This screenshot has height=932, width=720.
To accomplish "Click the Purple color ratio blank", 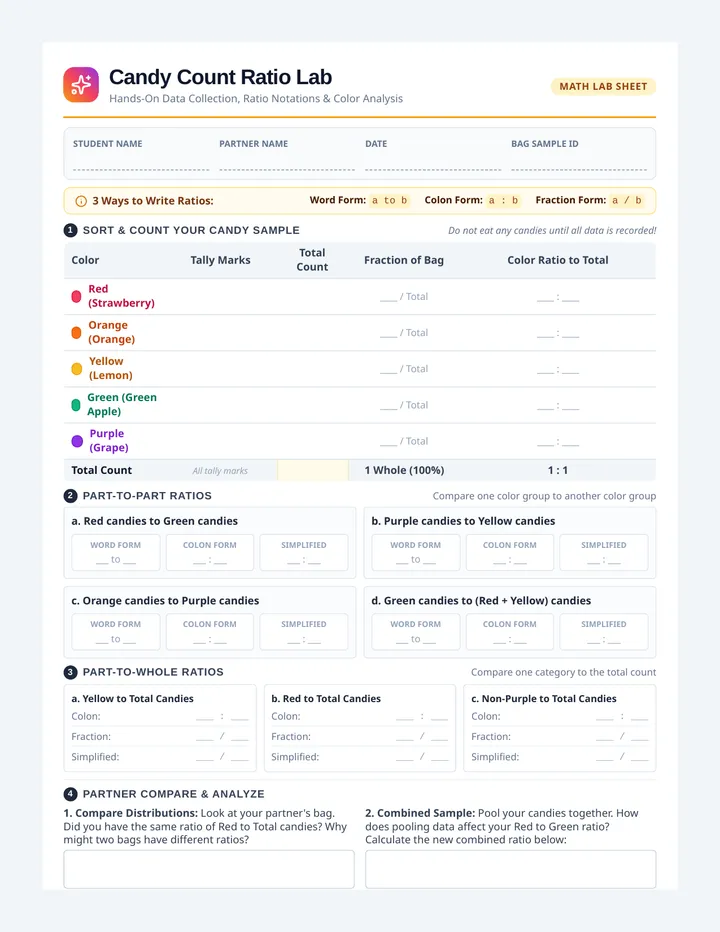I will [558, 442].
